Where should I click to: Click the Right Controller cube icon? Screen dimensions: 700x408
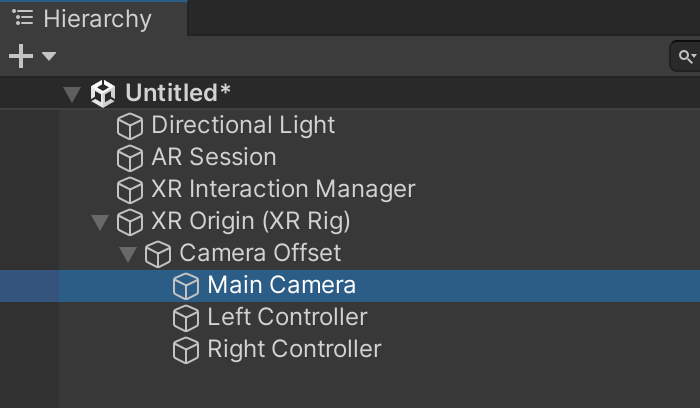186,350
